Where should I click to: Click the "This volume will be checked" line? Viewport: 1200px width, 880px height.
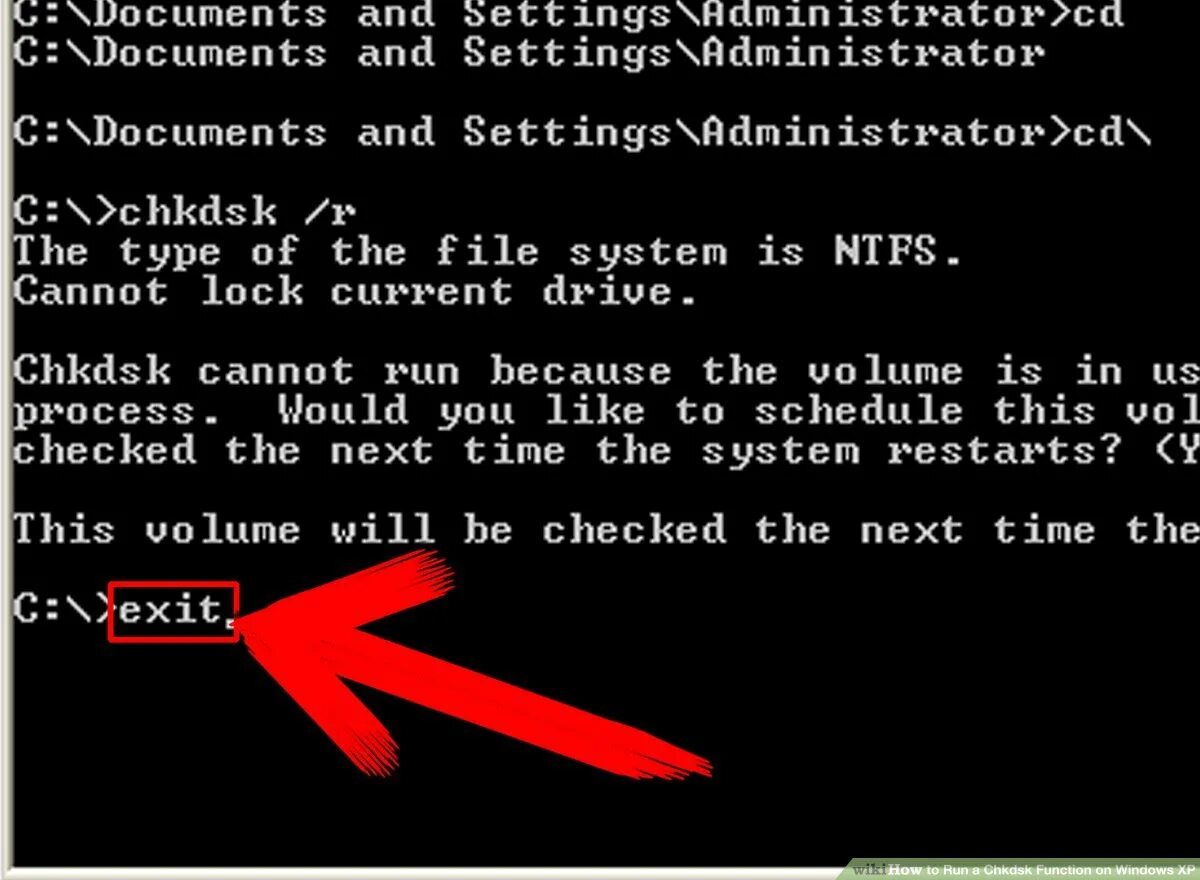606,530
